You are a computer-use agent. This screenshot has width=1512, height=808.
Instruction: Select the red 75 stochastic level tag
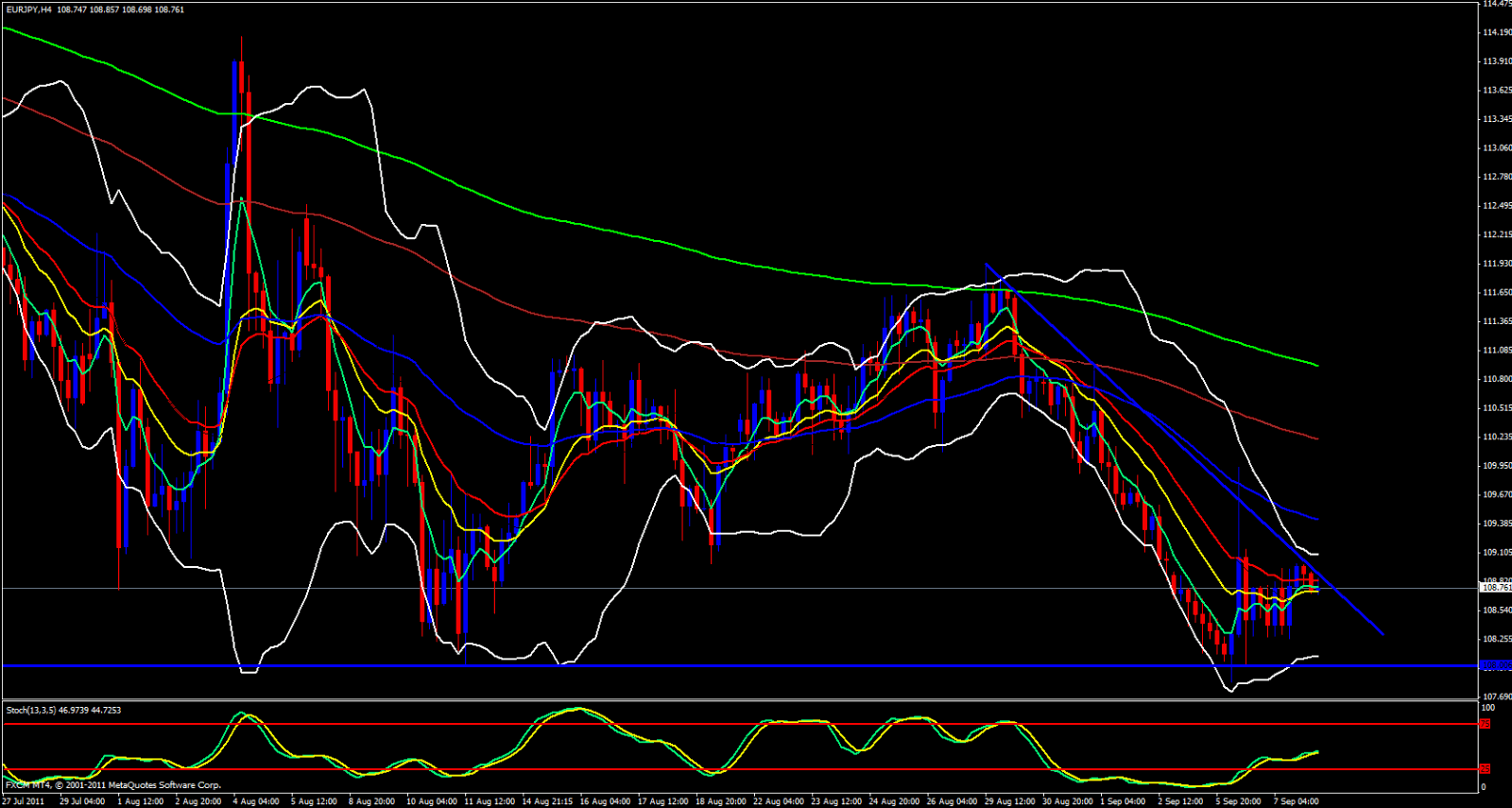pos(1485,724)
